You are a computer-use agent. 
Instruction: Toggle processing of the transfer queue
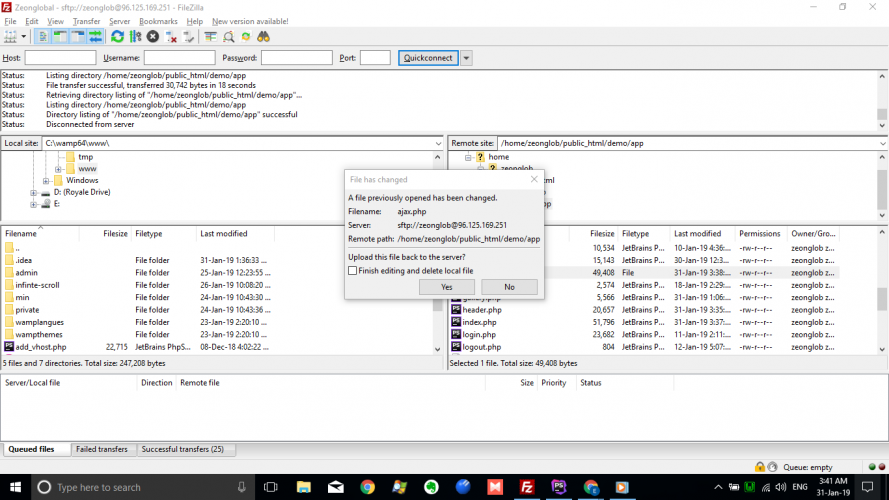[135, 37]
